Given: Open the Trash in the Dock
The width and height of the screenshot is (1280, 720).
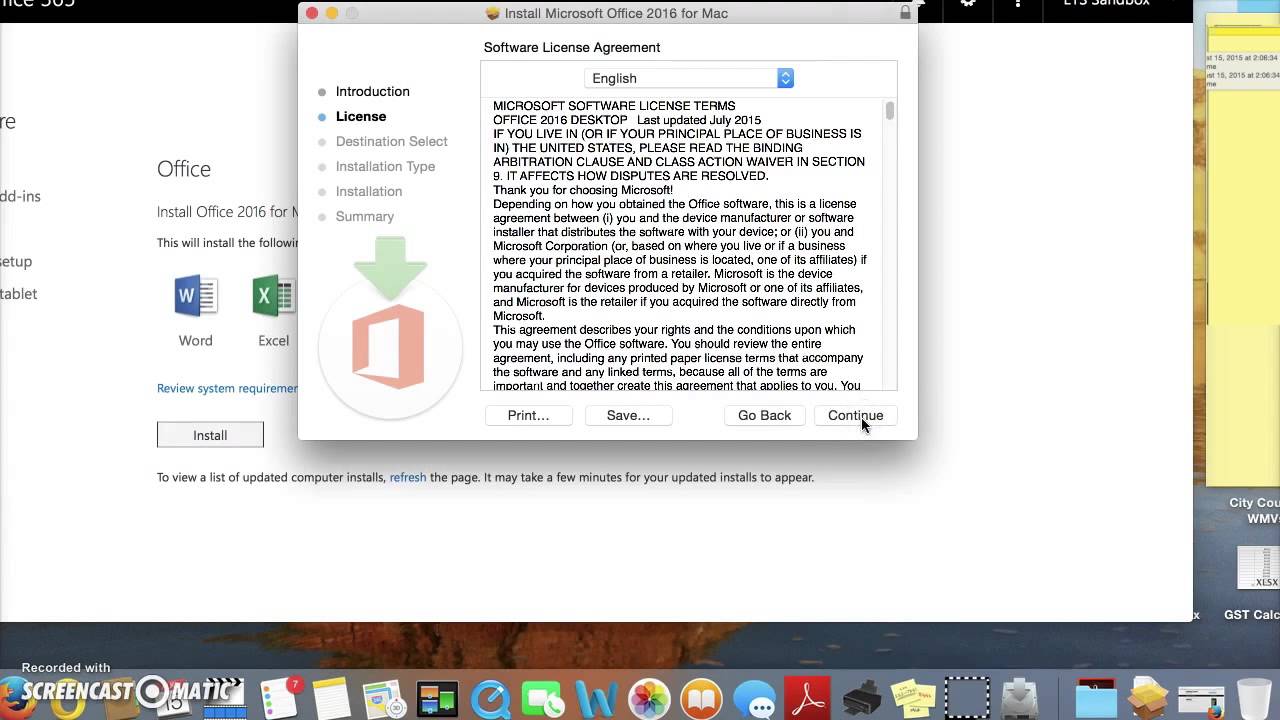Looking at the screenshot, I should tap(1253, 700).
